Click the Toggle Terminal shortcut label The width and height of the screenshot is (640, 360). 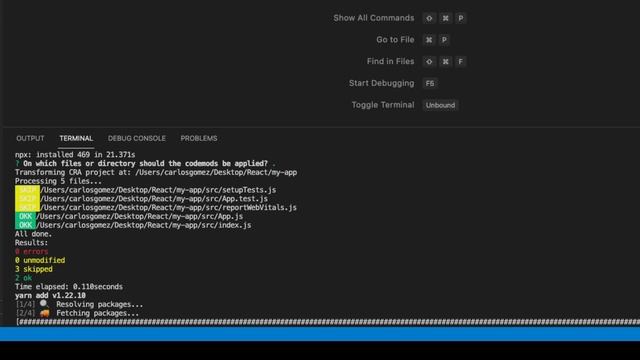click(383, 105)
